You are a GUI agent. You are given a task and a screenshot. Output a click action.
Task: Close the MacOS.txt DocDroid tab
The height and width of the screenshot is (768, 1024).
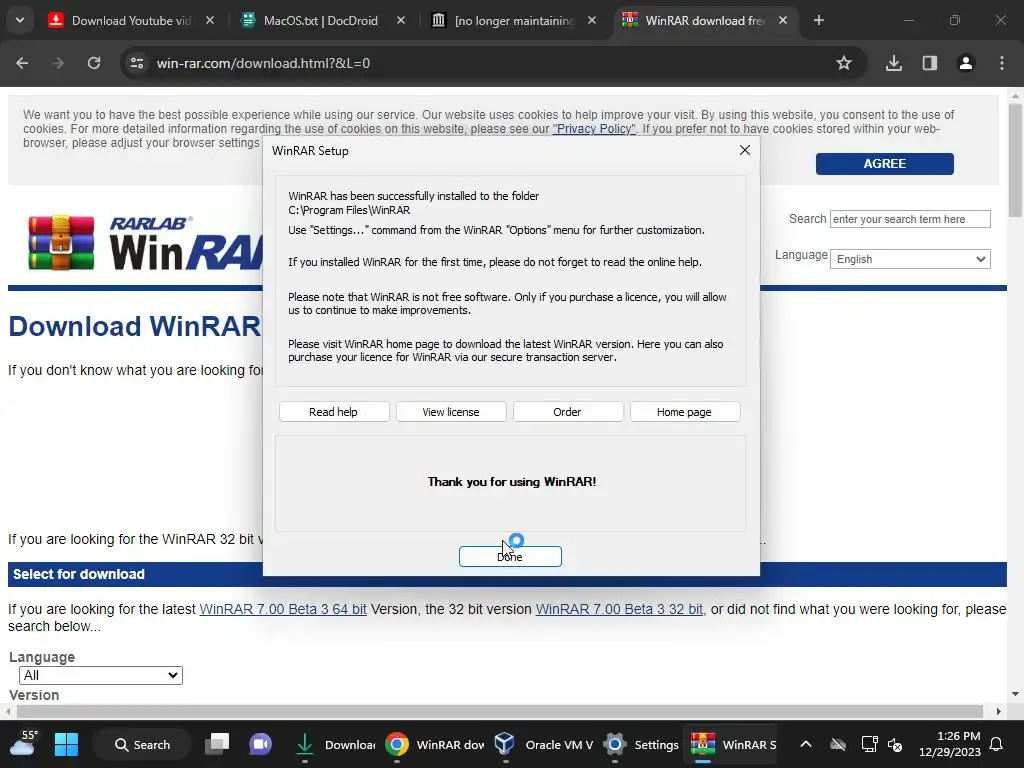pos(401,20)
